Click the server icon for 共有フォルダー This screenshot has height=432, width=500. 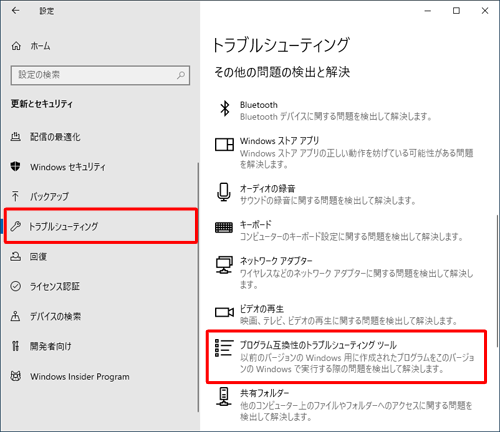224,396
